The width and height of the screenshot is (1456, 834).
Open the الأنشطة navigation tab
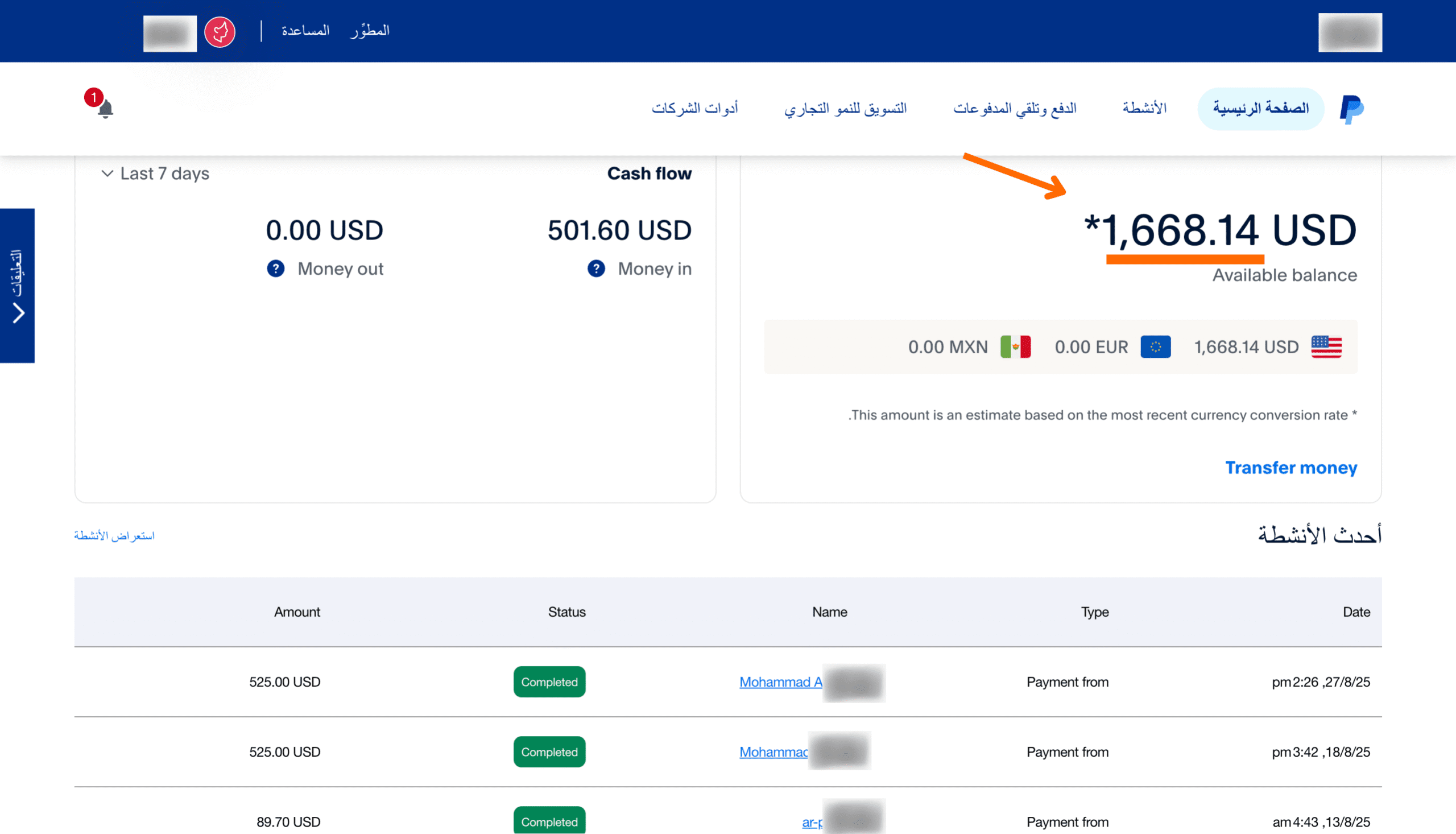point(1144,108)
